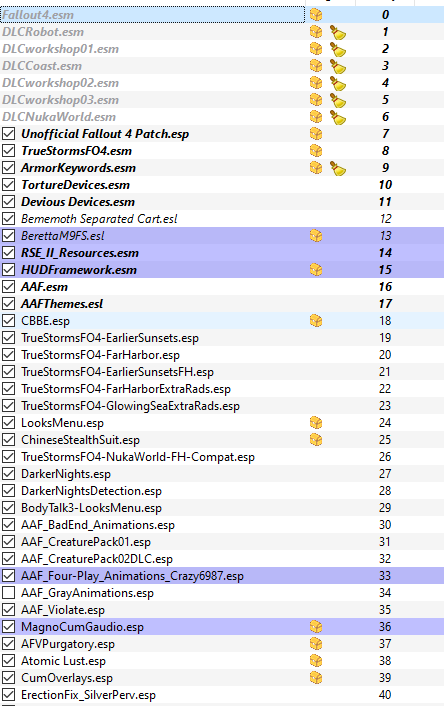Screen dimensions: 444x706
Task: Click the archive icon for CumOverlays.esp
Action: click(316, 678)
